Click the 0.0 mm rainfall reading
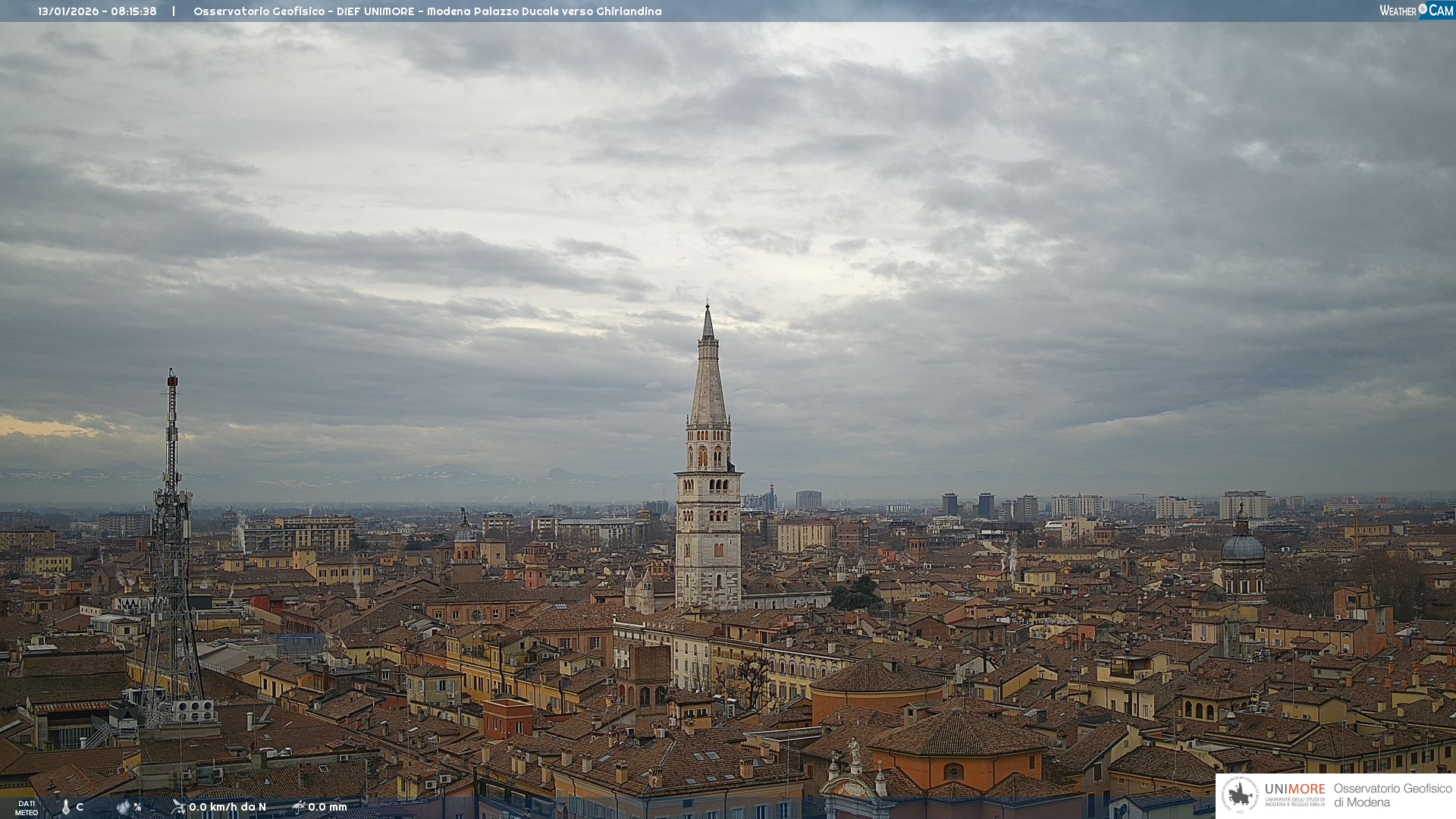The width and height of the screenshot is (1456, 819). [328, 807]
